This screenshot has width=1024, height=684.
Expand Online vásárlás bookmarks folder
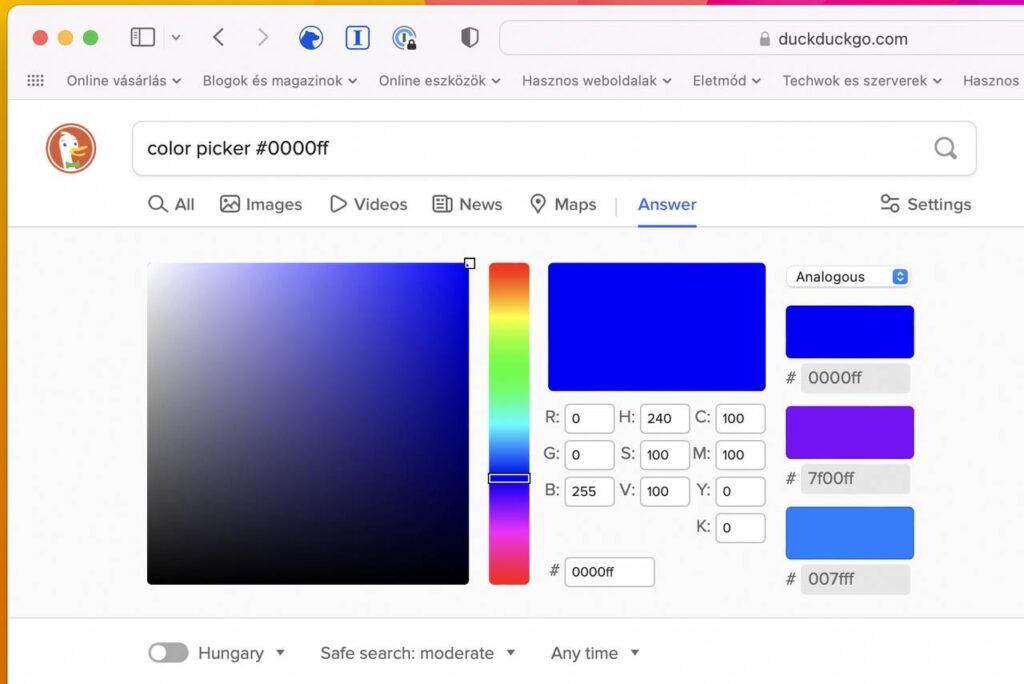tap(124, 80)
